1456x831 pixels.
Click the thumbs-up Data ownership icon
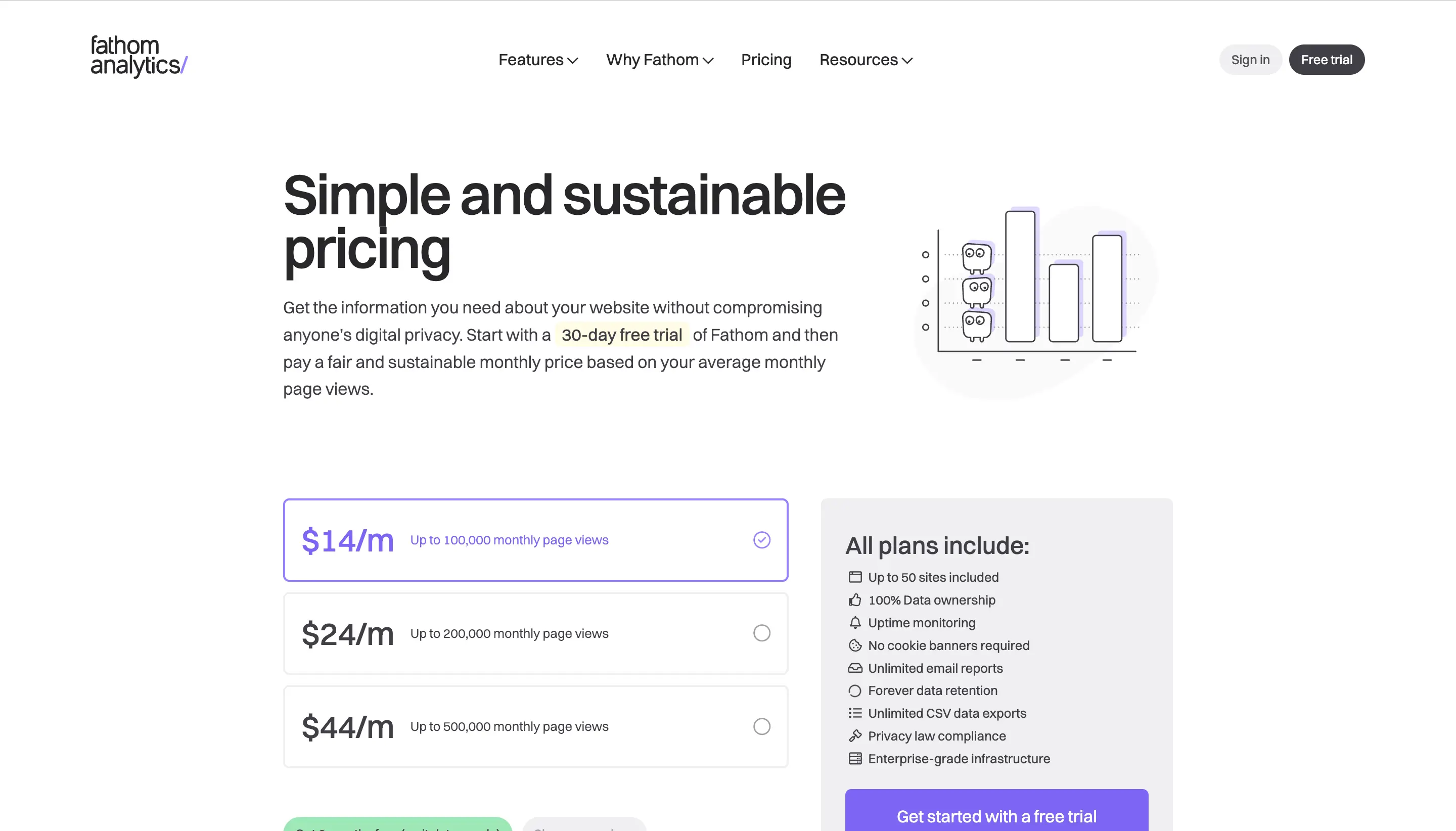[x=854, y=600]
